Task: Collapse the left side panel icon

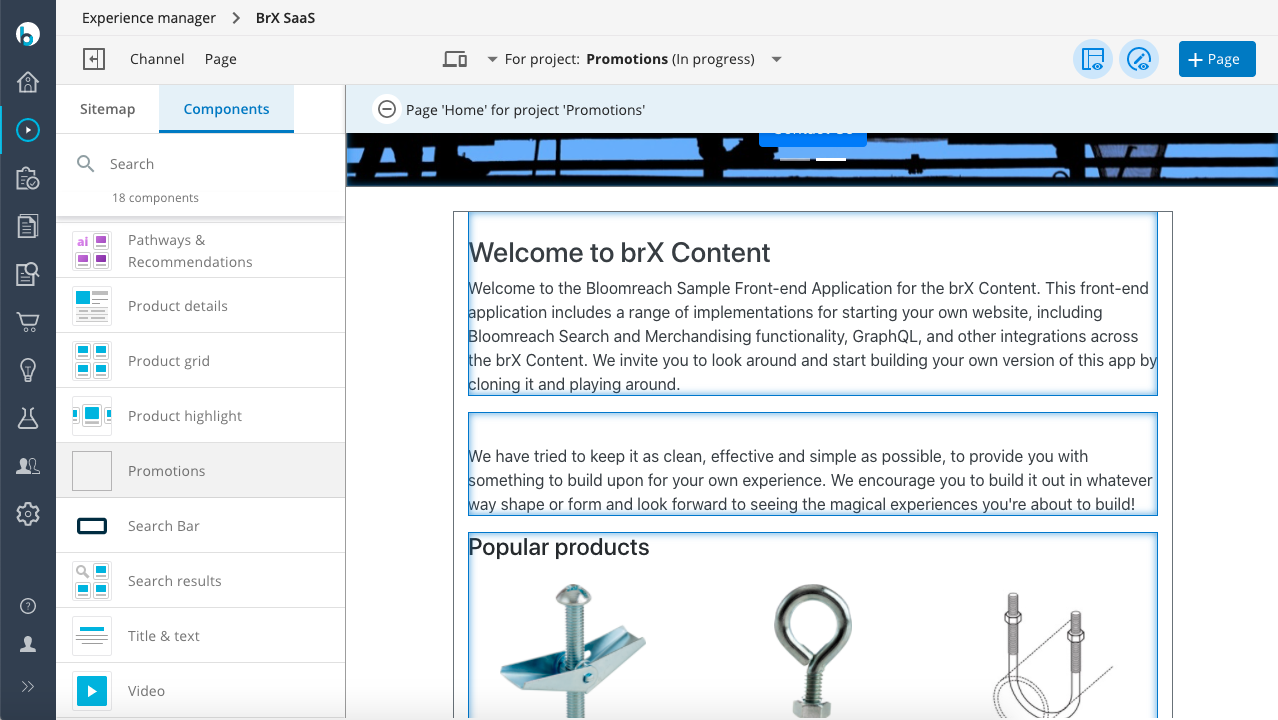Action: (94, 59)
